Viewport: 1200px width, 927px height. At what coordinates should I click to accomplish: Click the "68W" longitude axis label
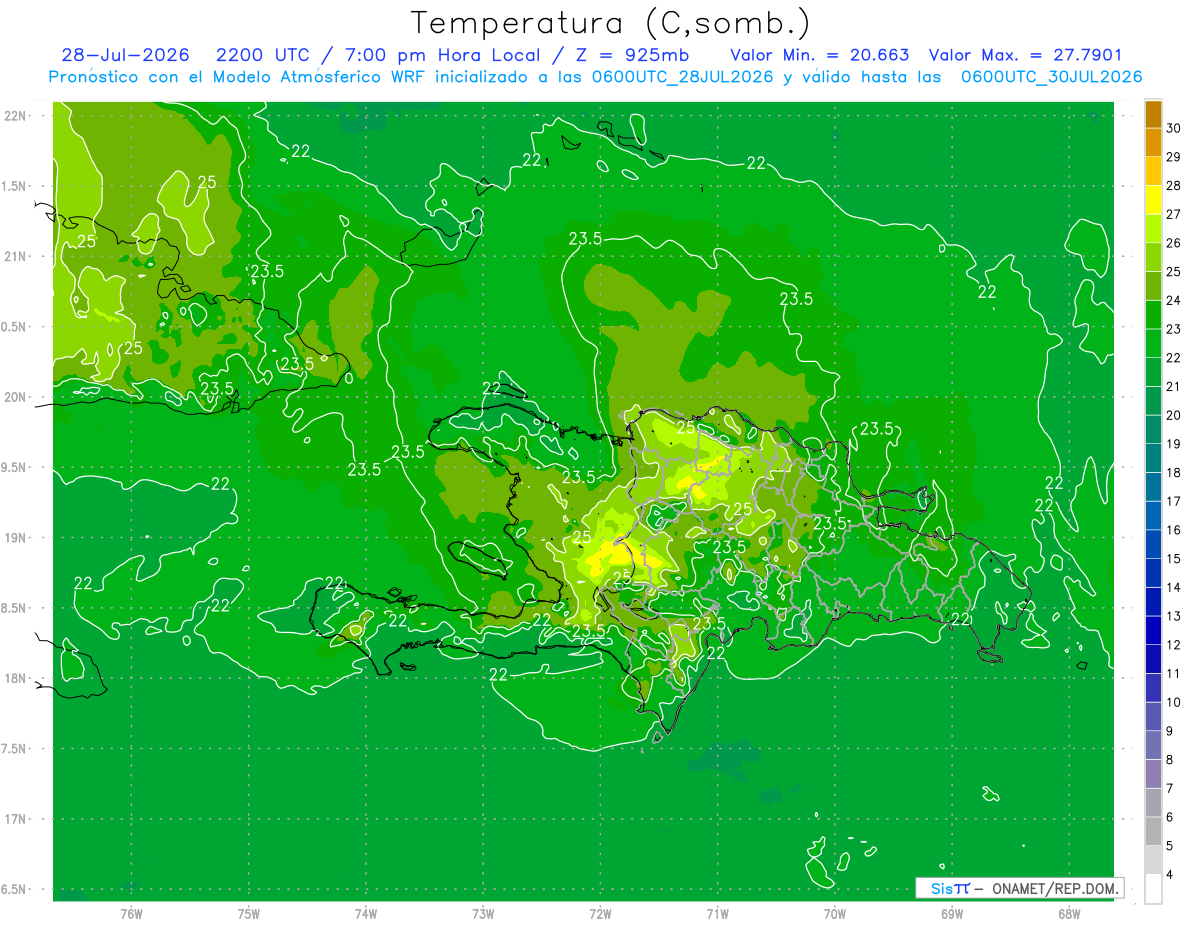[1068, 914]
